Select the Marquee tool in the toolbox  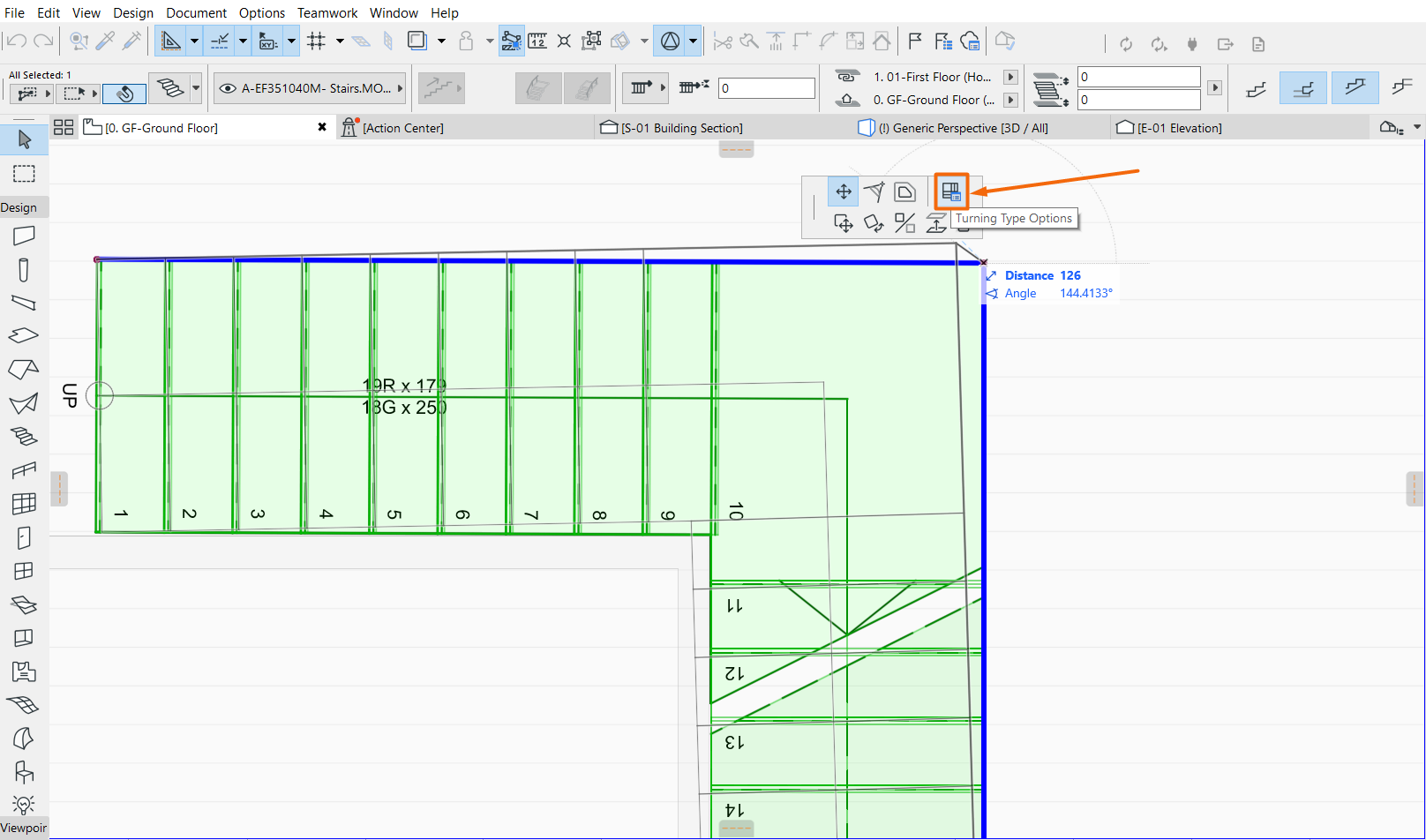(24, 174)
